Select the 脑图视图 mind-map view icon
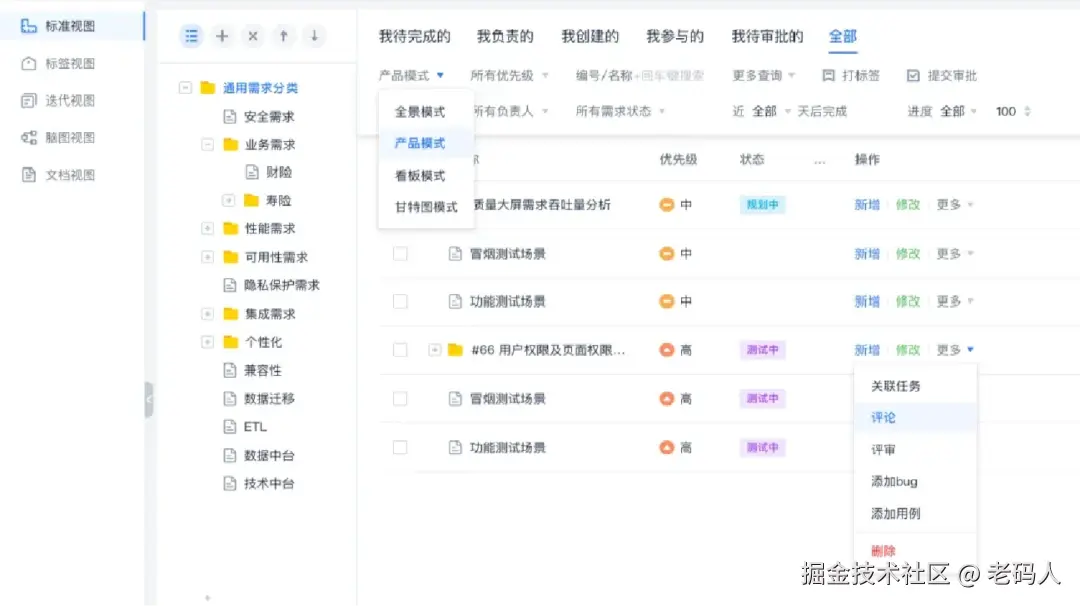Image resolution: width=1080 pixels, height=606 pixels. click(x=30, y=137)
